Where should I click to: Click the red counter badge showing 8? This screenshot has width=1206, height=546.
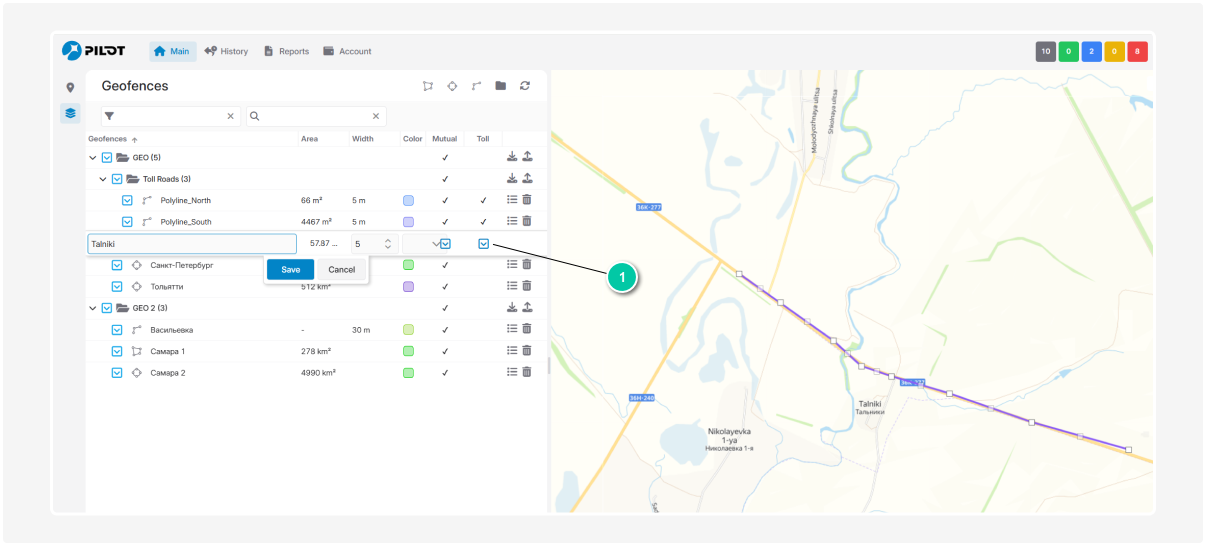[1138, 51]
